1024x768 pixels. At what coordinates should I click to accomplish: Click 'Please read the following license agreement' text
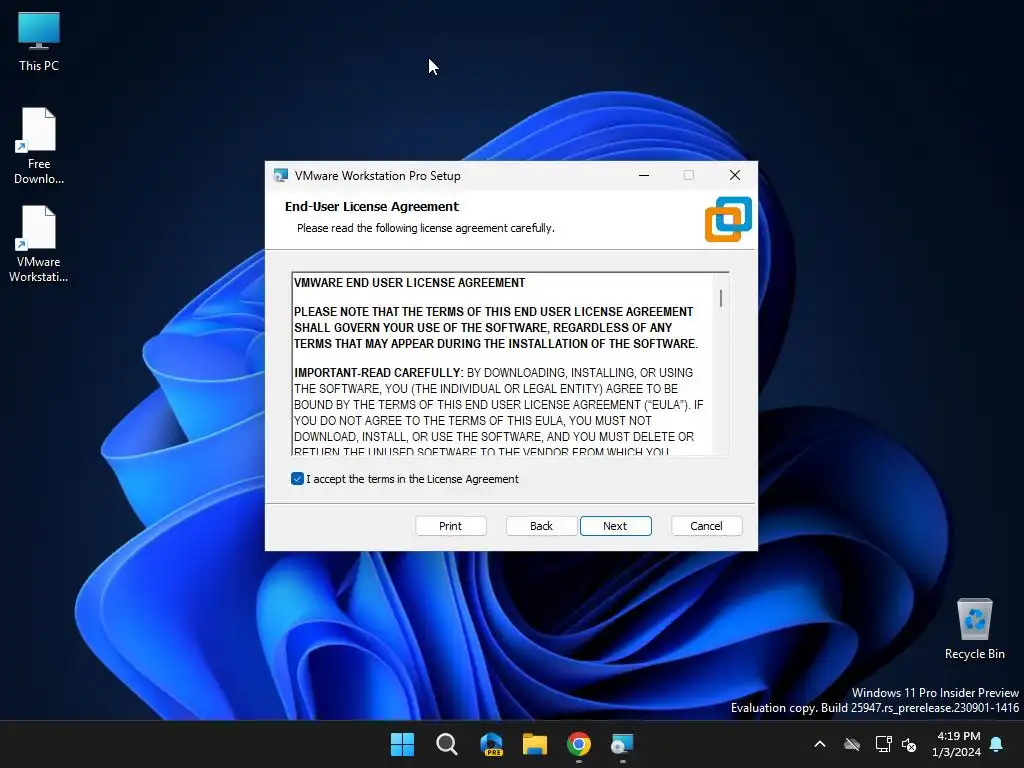pos(425,228)
